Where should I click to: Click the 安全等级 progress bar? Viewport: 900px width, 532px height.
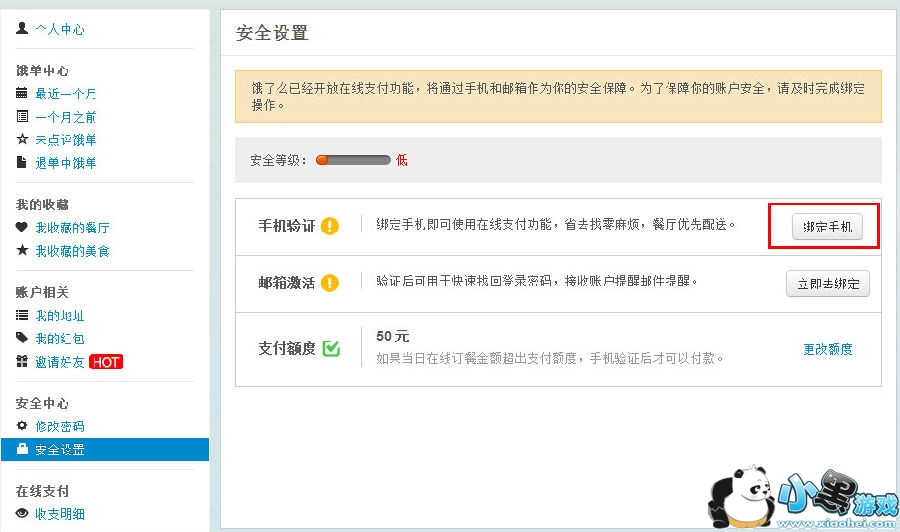353,160
